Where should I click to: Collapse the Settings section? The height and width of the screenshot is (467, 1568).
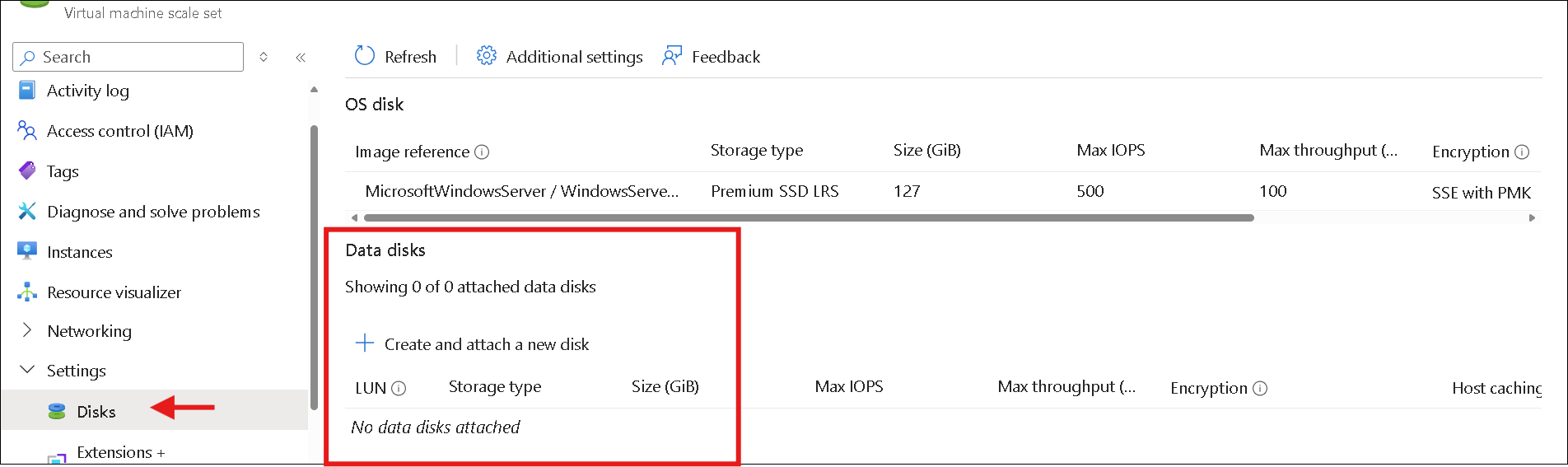[x=27, y=370]
